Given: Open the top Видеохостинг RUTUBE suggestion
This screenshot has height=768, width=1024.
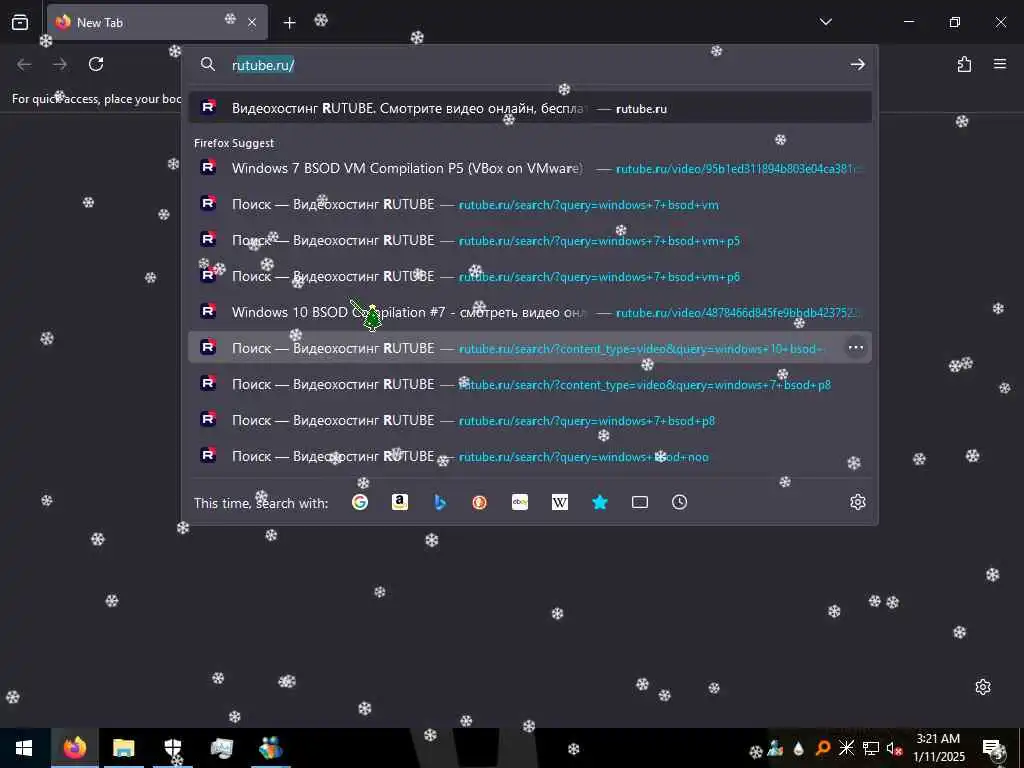Looking at the screenshot, I should pyautogui.click(x=530, y=108).
